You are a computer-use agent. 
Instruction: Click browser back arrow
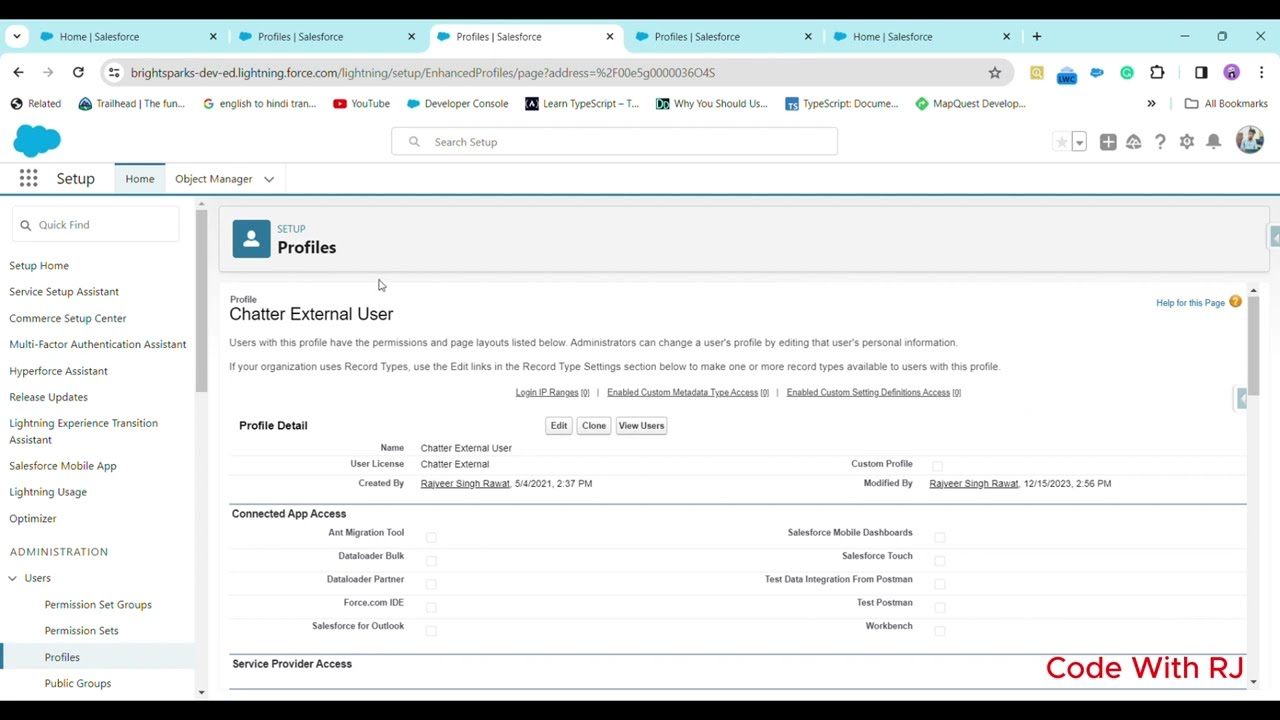coord(18,72)
